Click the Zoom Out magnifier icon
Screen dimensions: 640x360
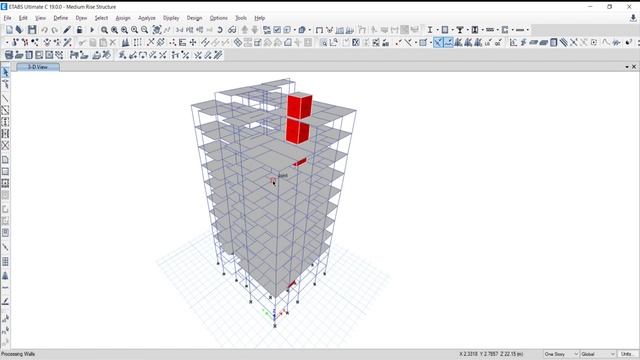(x=144, y=30)
